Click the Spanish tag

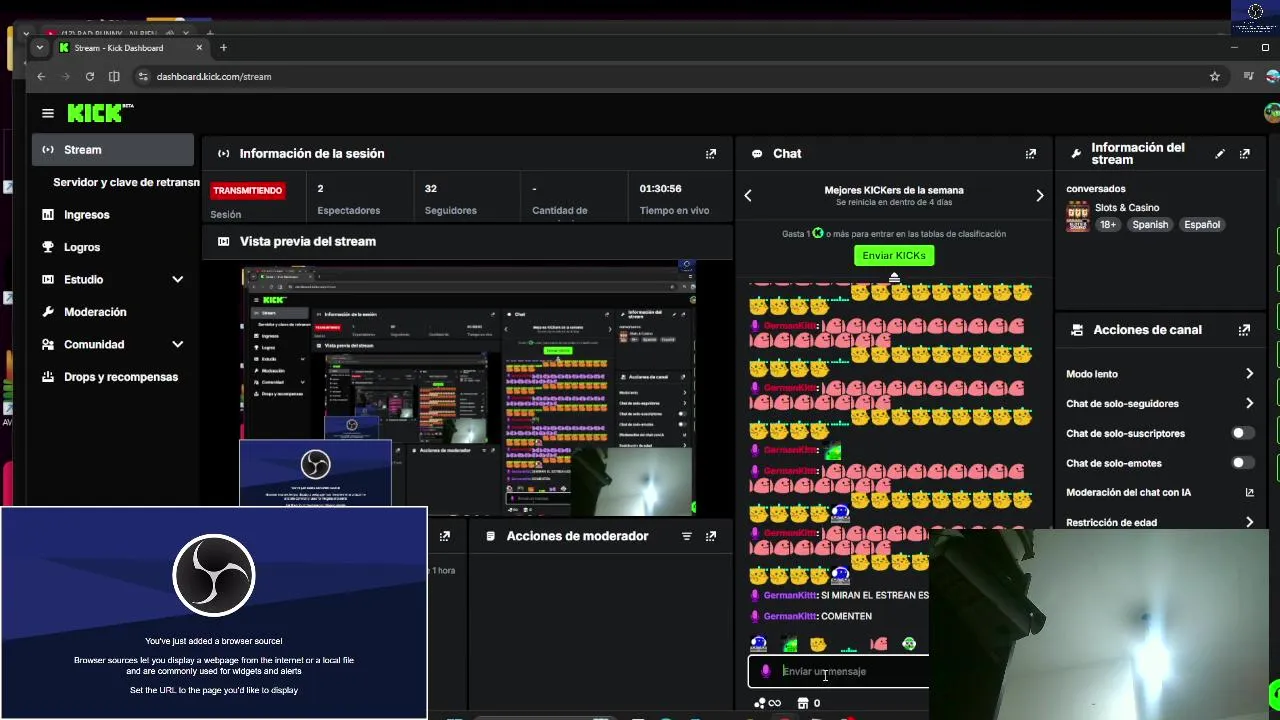tap(1150, 225)
